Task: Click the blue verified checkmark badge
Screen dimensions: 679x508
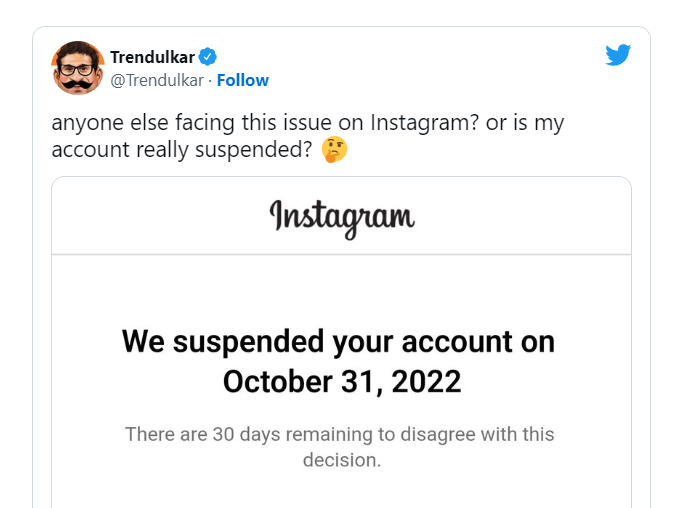Action: pyautogui.click(x=208, y=56)
